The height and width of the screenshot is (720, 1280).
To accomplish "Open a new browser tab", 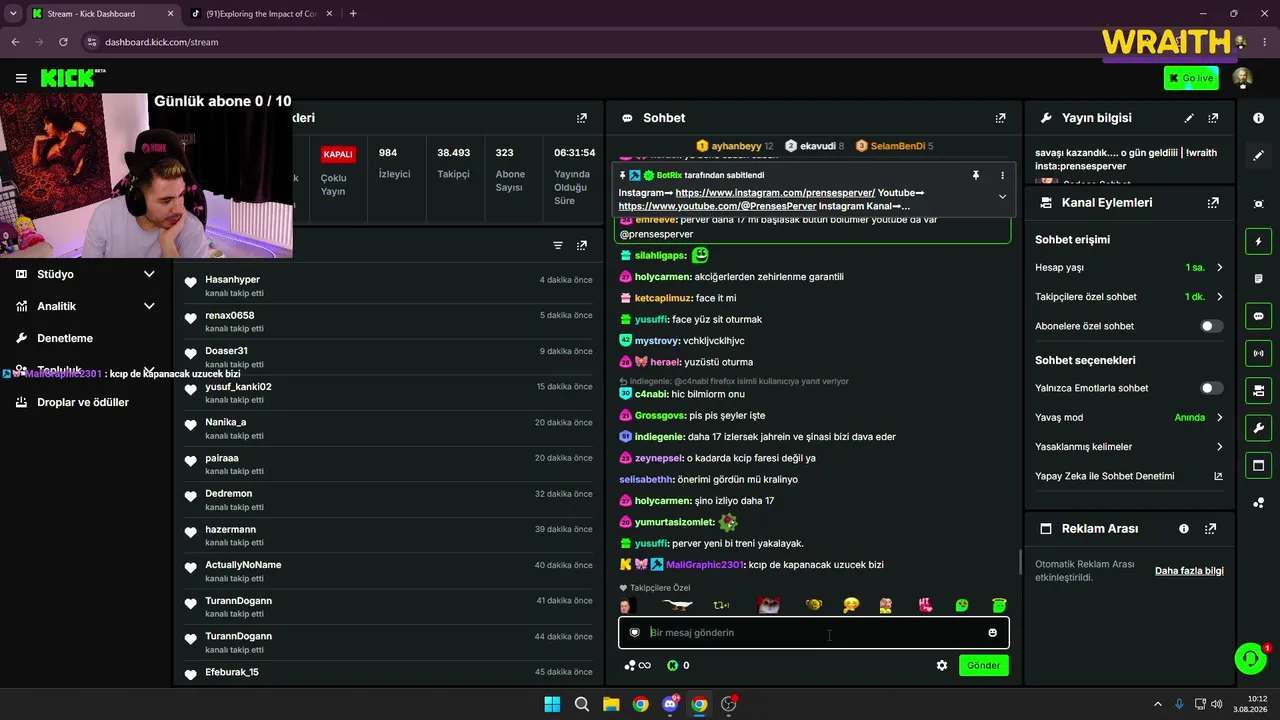I will [353, 14].
